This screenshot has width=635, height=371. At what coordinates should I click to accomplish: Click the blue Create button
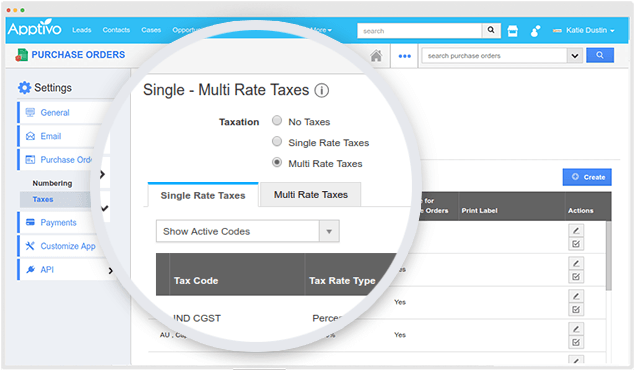(587, 177)
